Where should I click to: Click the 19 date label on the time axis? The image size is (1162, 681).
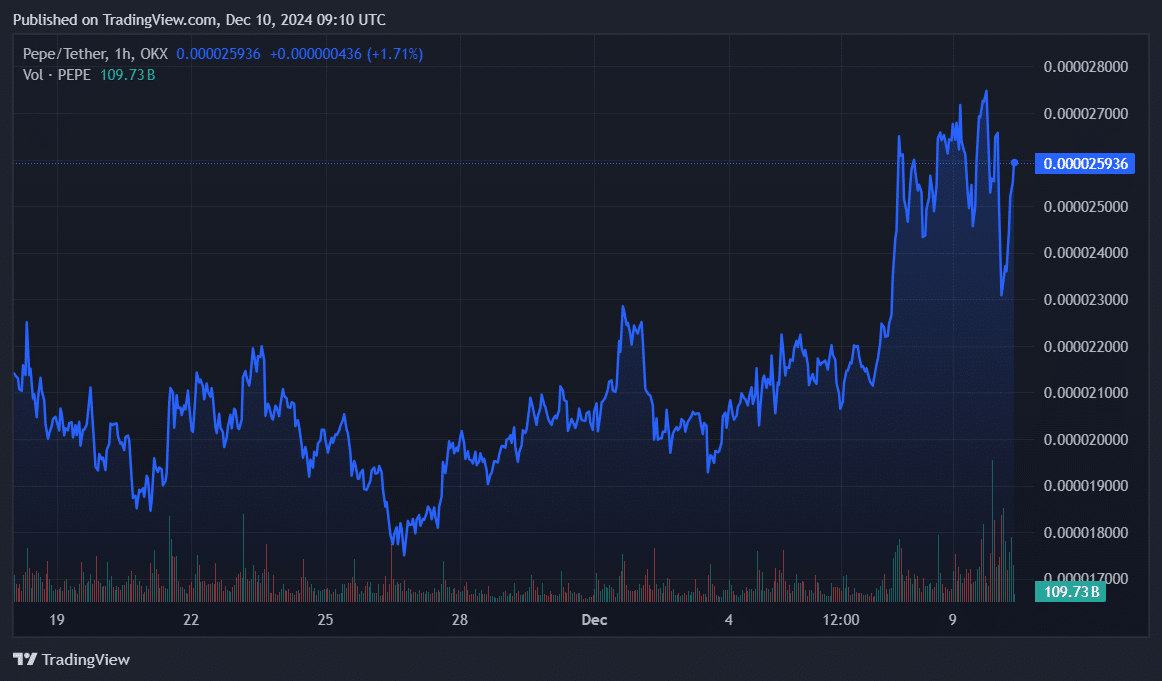tap(57, 620)
